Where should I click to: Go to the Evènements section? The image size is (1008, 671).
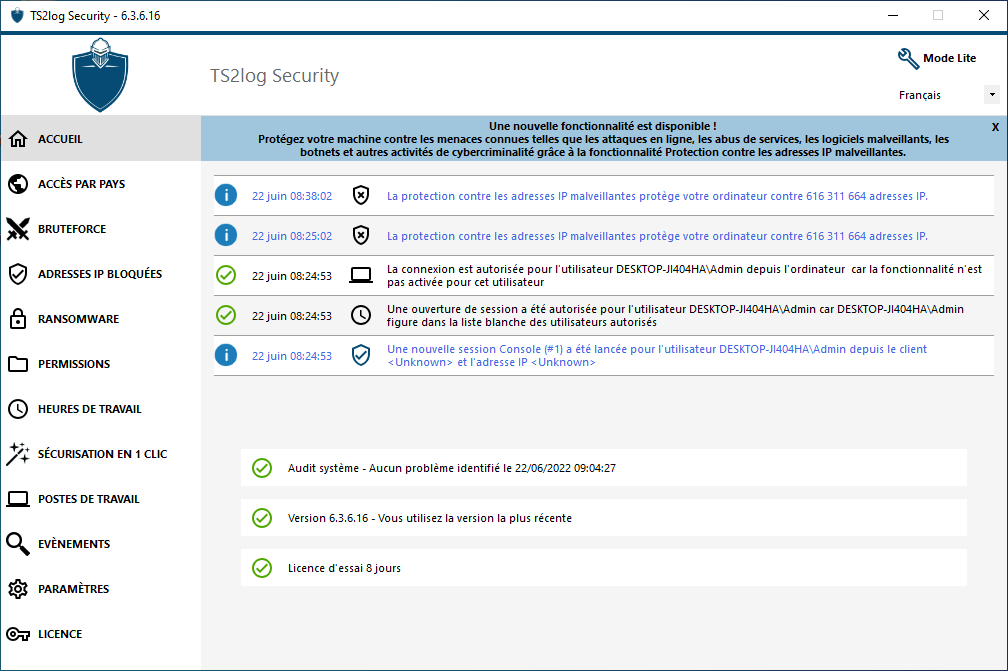click(x=101, y=544)
